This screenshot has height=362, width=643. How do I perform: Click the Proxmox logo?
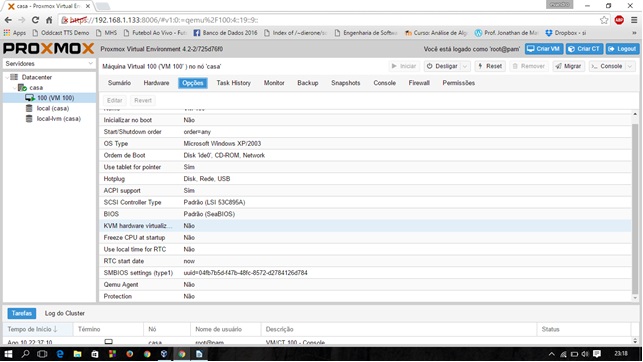(48, 49)
